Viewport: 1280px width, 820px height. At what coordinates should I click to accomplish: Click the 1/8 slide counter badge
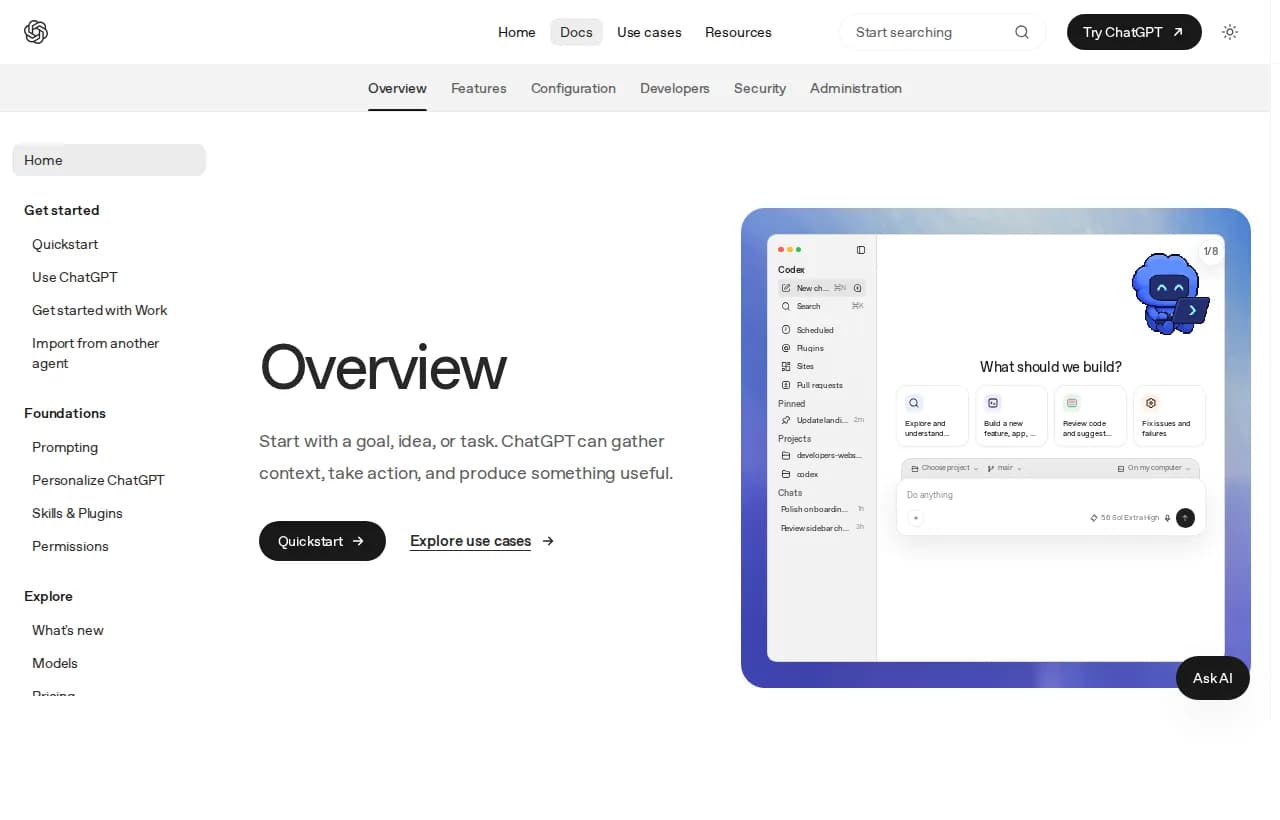tap(1211, 251)
